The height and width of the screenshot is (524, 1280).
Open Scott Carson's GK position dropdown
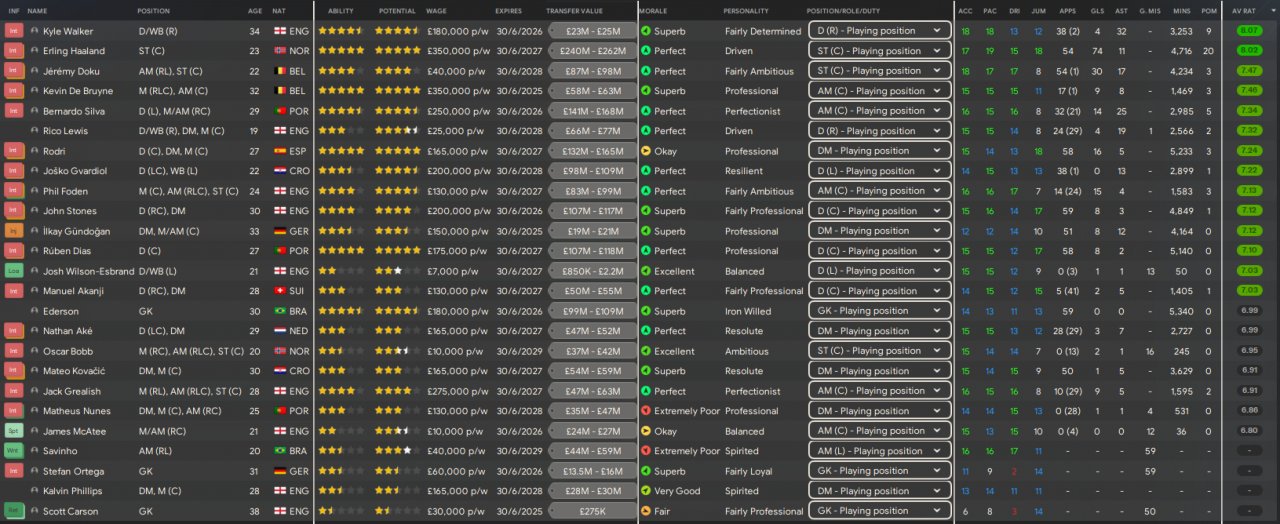click(879, 511)
